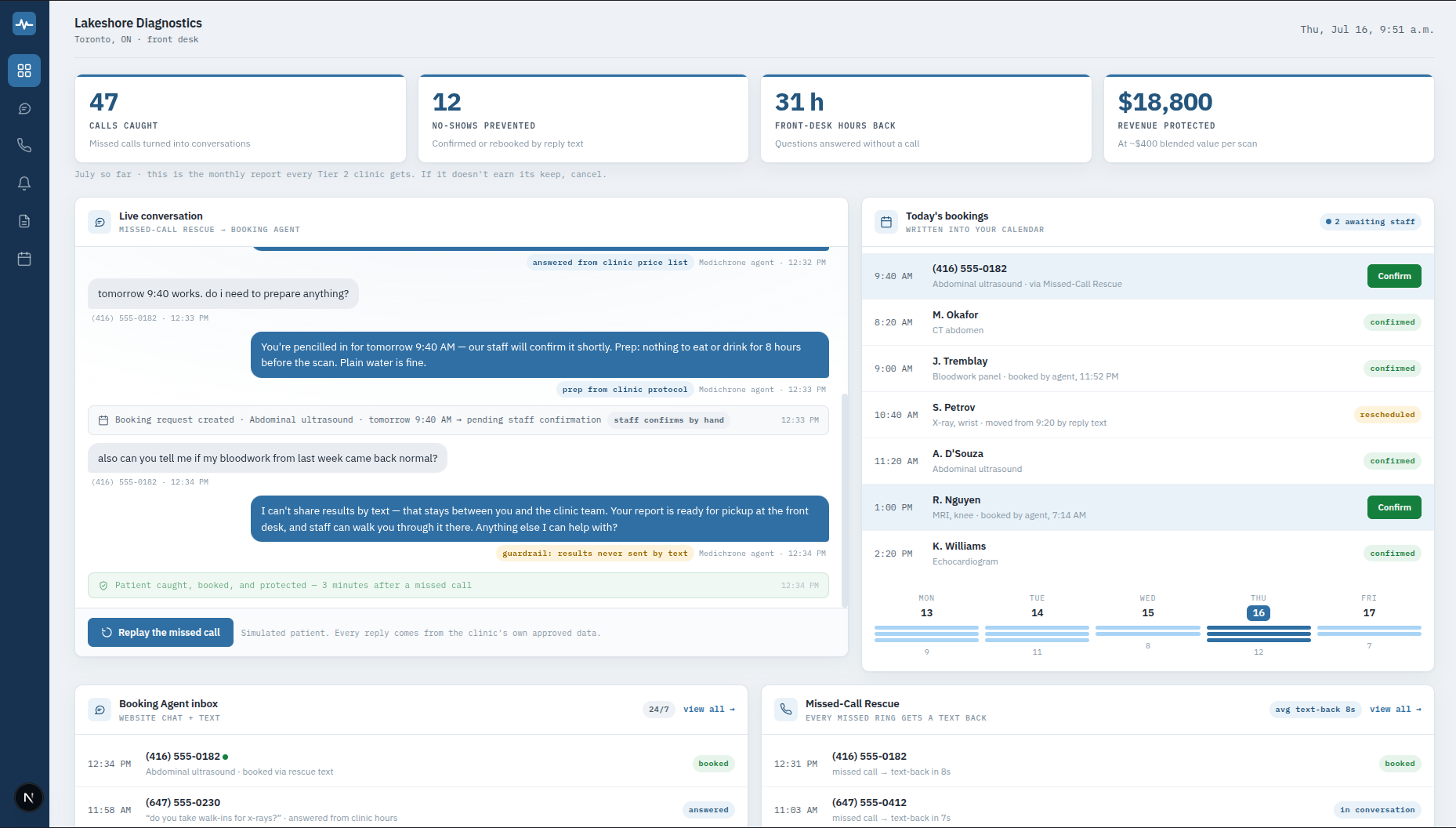1456x828 pixels.
Task: View all in Booking Agent inbox
Action: pyautogui.click(x=709, y=709)
